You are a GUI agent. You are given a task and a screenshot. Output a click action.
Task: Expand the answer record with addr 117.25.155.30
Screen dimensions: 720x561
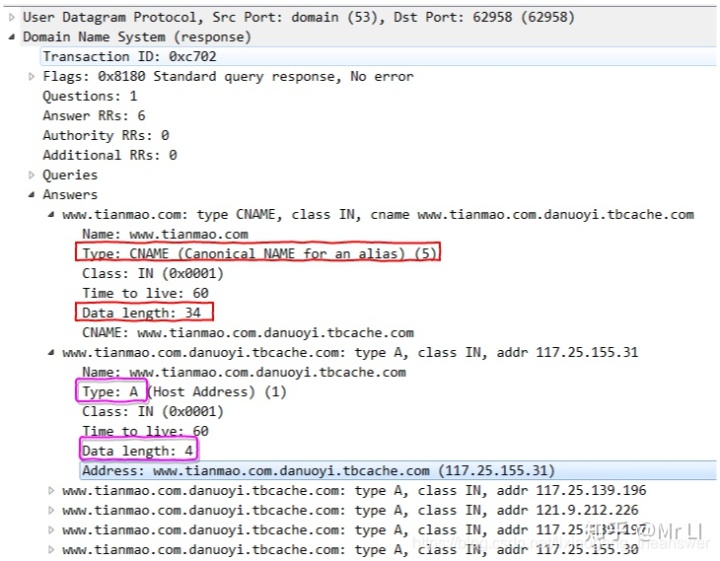coord(51,550)
